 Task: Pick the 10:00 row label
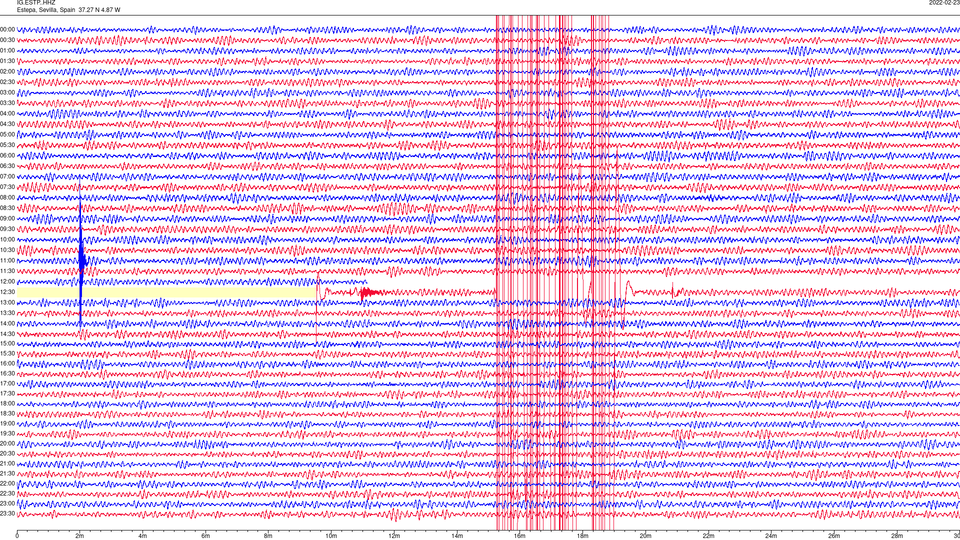[7, 239]
